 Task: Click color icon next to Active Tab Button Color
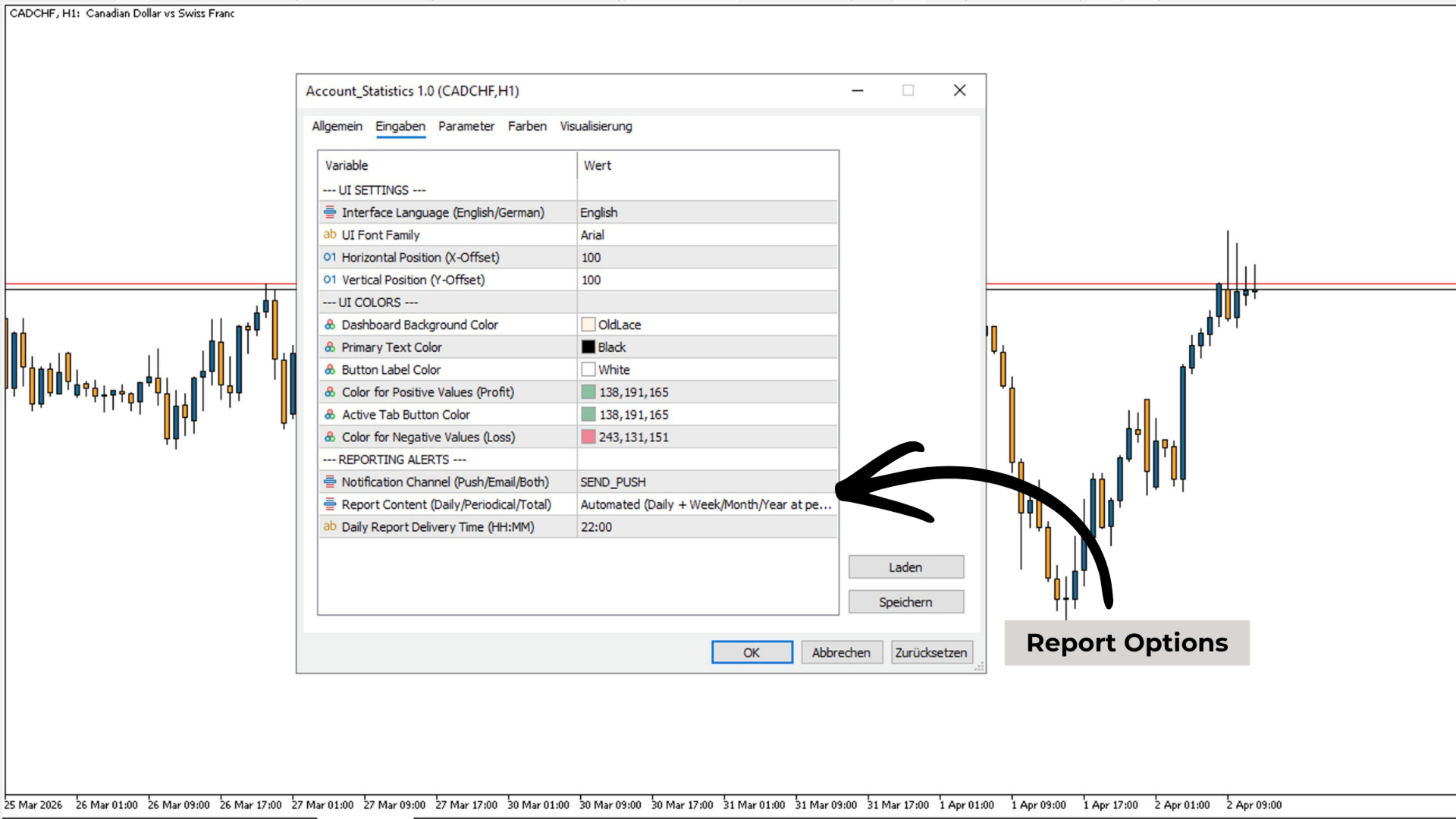point(330,415)
